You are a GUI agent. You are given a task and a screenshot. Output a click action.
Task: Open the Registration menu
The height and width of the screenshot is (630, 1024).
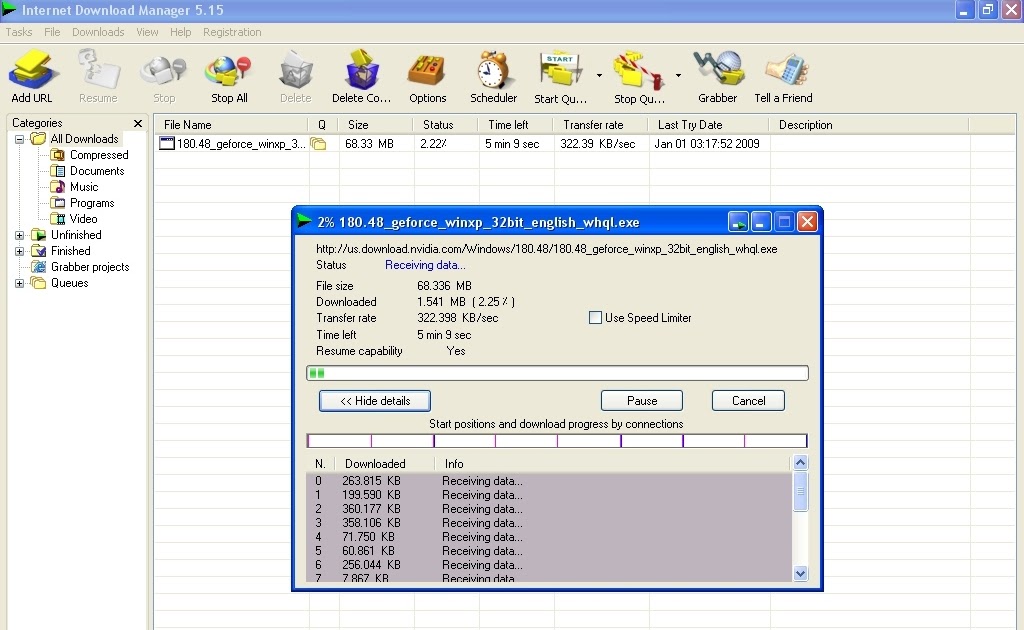232,32
